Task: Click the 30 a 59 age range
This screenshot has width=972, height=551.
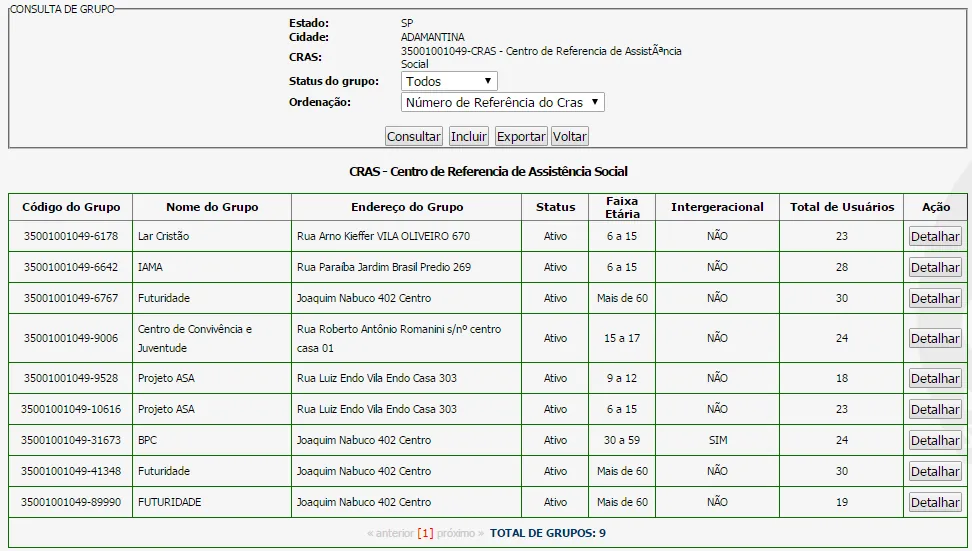Action: click(622, 440)
